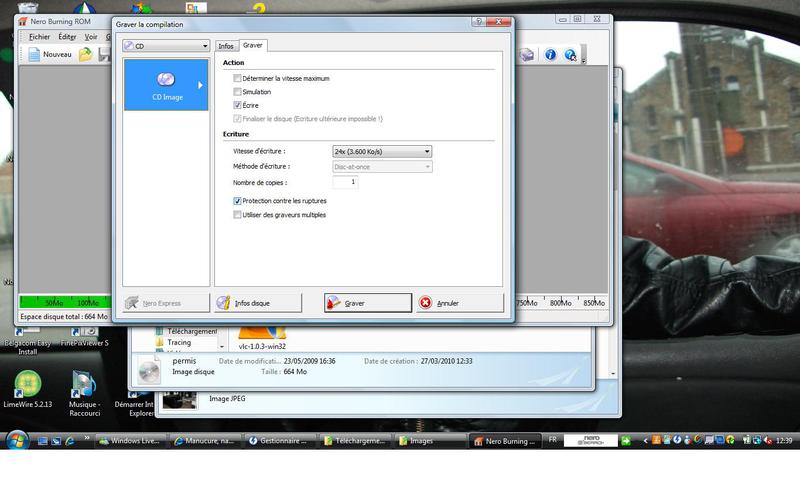Click the Nouveau toolbar icon
Screen dimensions: 800x483
50,55
